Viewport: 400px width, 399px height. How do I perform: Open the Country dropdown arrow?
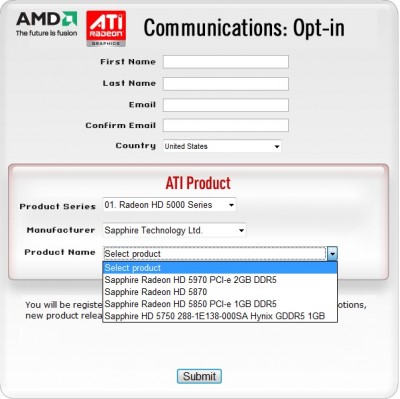[x=277, y=146]
